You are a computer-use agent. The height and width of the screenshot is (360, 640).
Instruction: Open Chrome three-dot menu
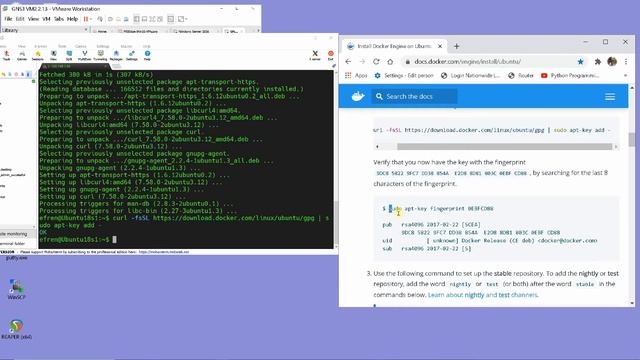[x=626, y=62]
